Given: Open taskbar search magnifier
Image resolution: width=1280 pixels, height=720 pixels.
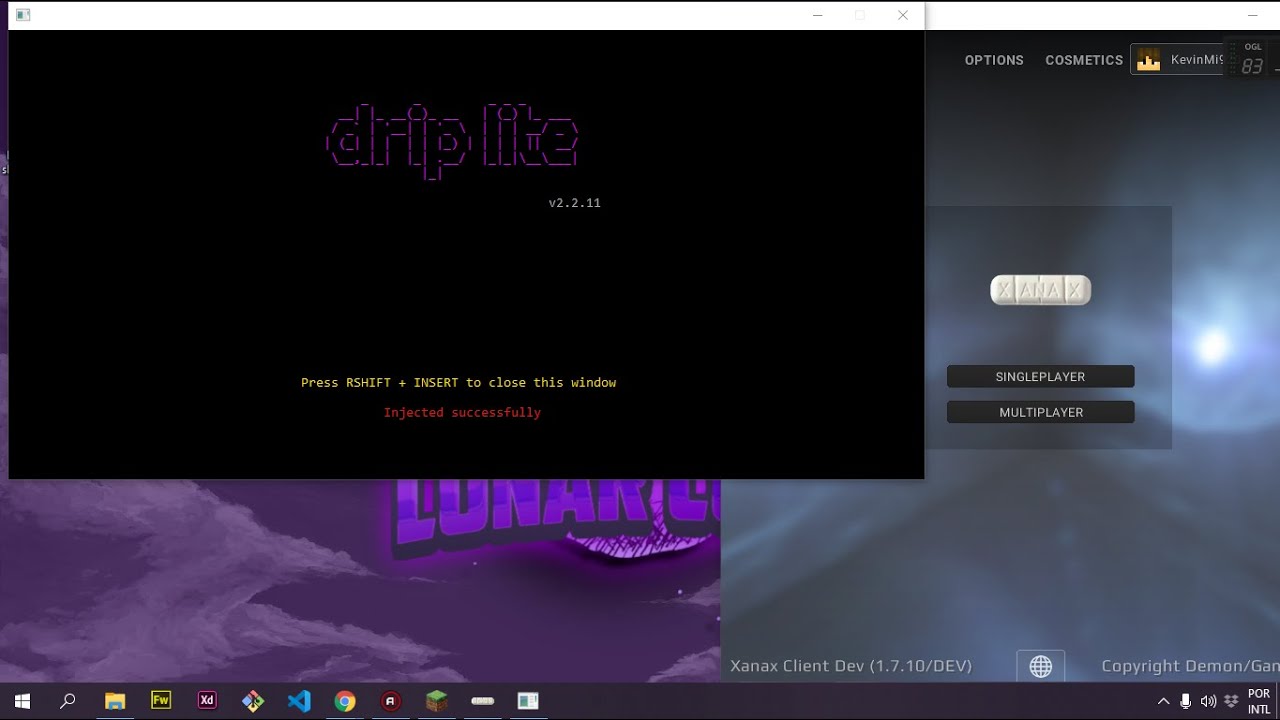Looking at the screenshot, I should pyautogui.click(x=68, y=701).
